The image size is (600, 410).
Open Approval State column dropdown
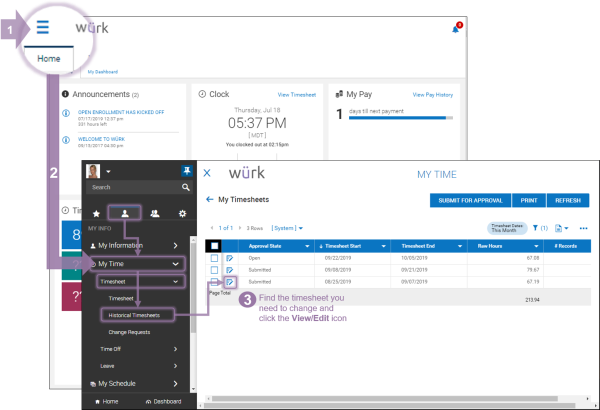pyautogui.click(x=307, y=246)
